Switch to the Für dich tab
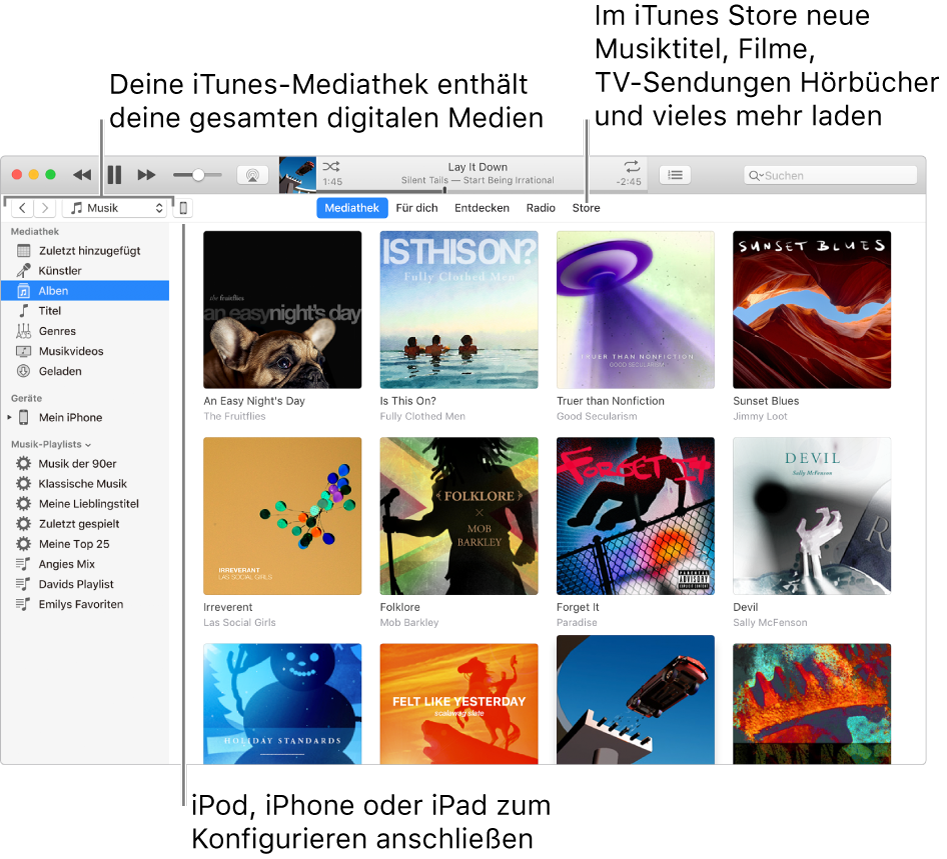 coord(417,208)
